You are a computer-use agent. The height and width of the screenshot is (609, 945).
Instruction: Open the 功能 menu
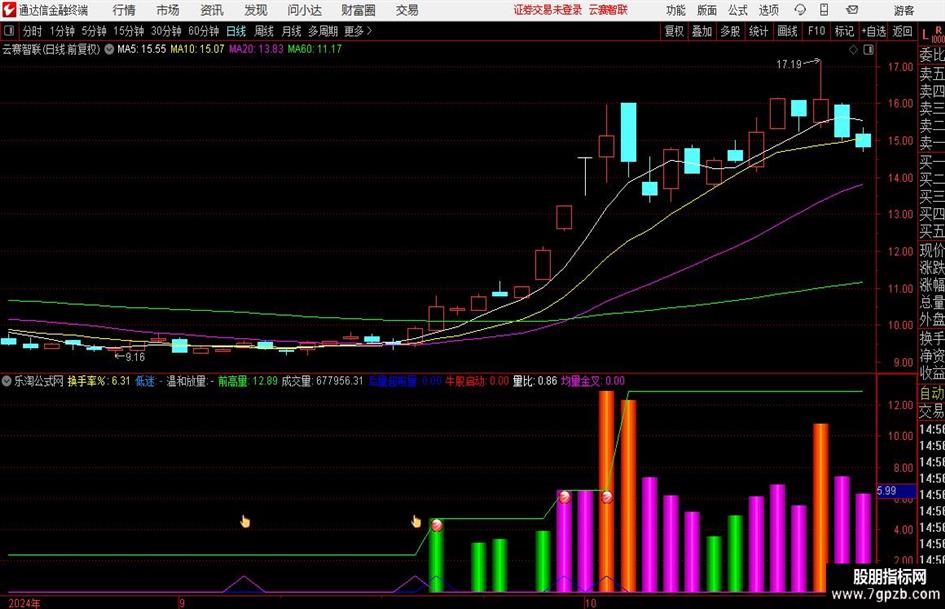pyautogui.click(x=676, y=10)
